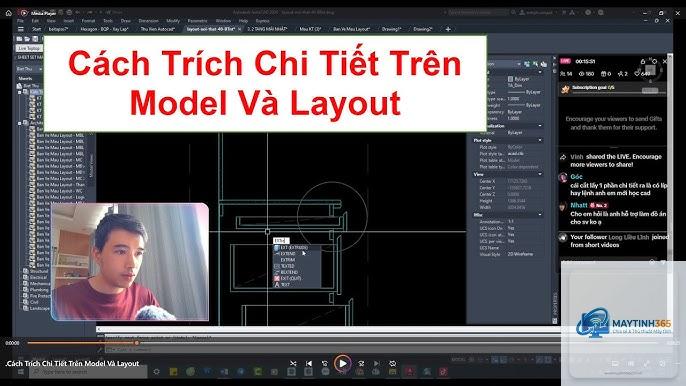Collapse the Visualization properties section

540,126
